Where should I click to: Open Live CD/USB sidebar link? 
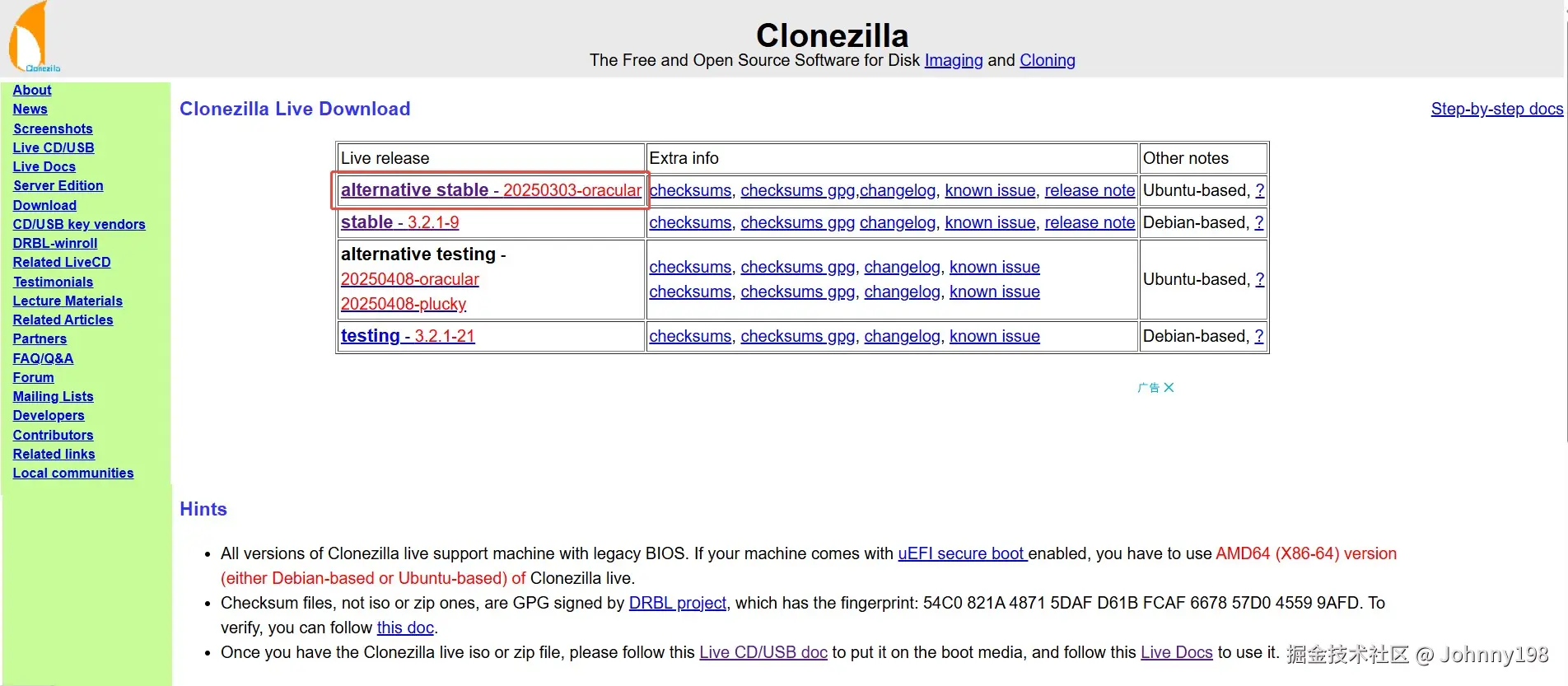click(54, 147)
